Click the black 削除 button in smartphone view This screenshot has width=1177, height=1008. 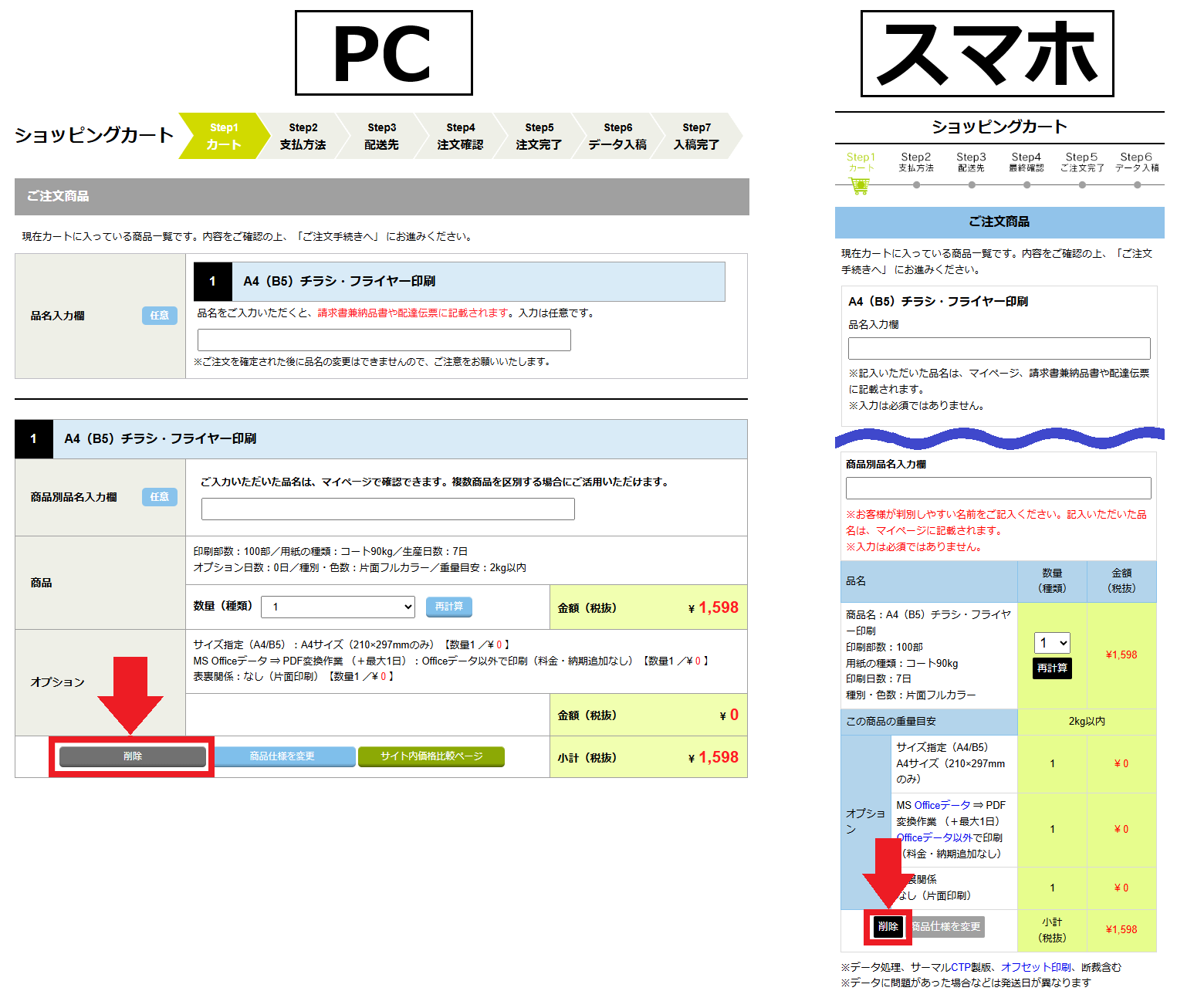coord(888,926)
